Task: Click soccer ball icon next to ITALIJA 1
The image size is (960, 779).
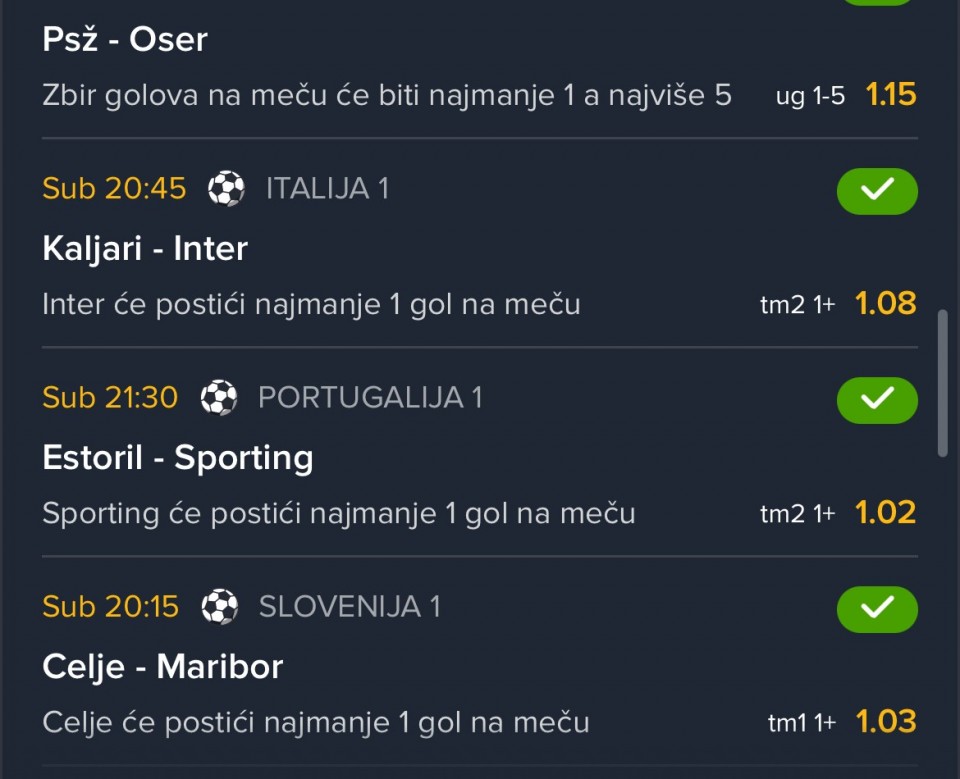Action: [x=226, y=188]
